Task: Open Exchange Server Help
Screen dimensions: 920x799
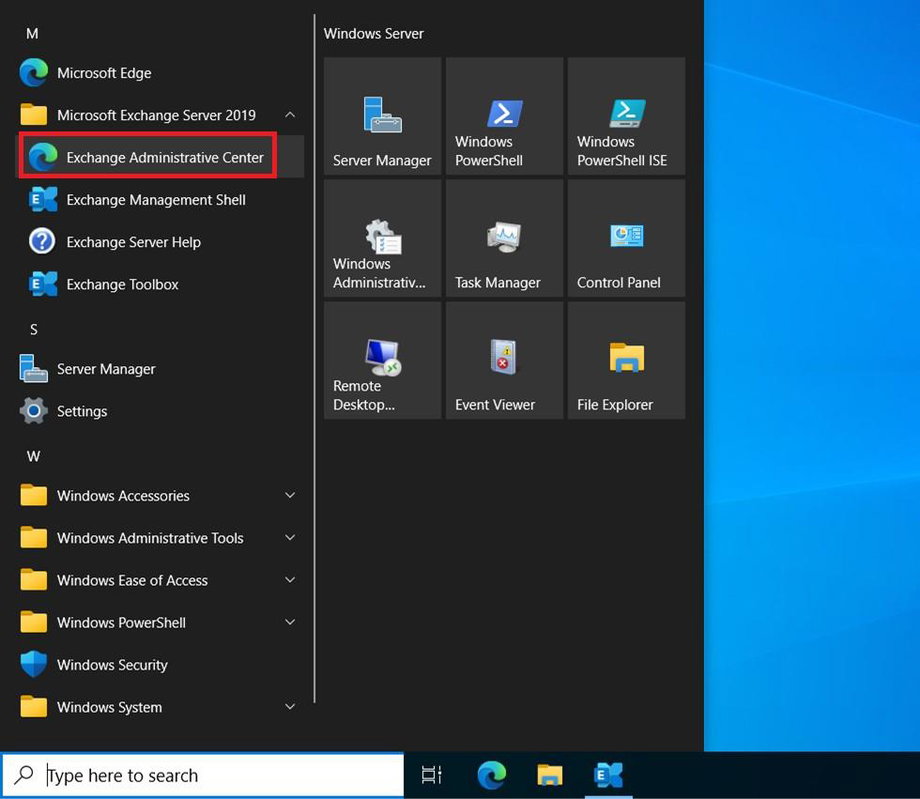Action: [x=133, y=242]
